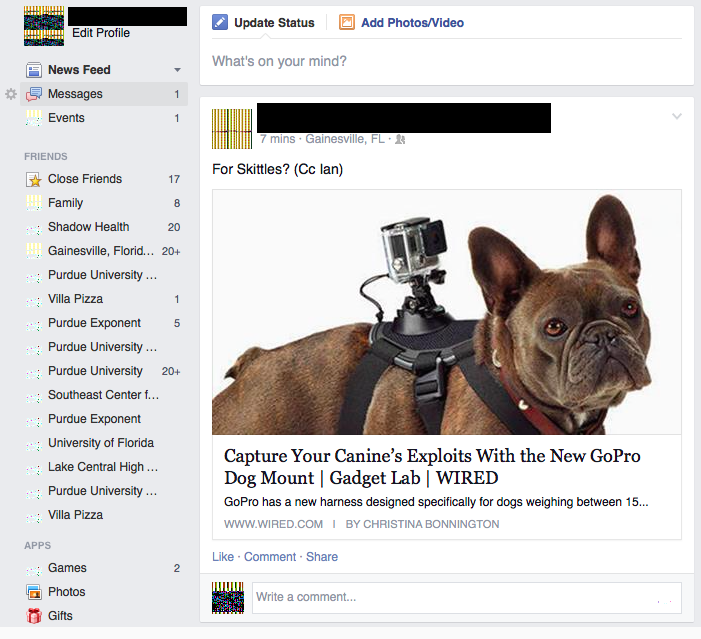Click in the What's on your mind box
The width and height of the screenshot is (701, 639).
tap(447, 61)
